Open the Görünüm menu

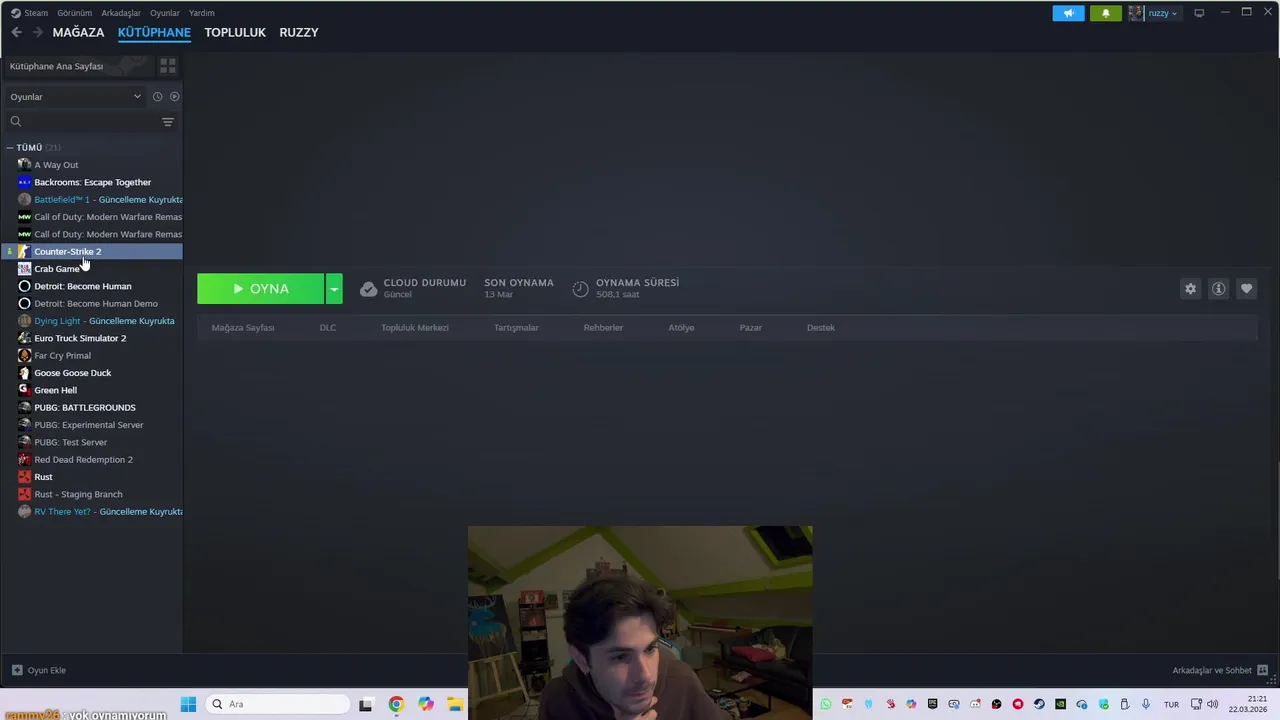click(74, 13)
